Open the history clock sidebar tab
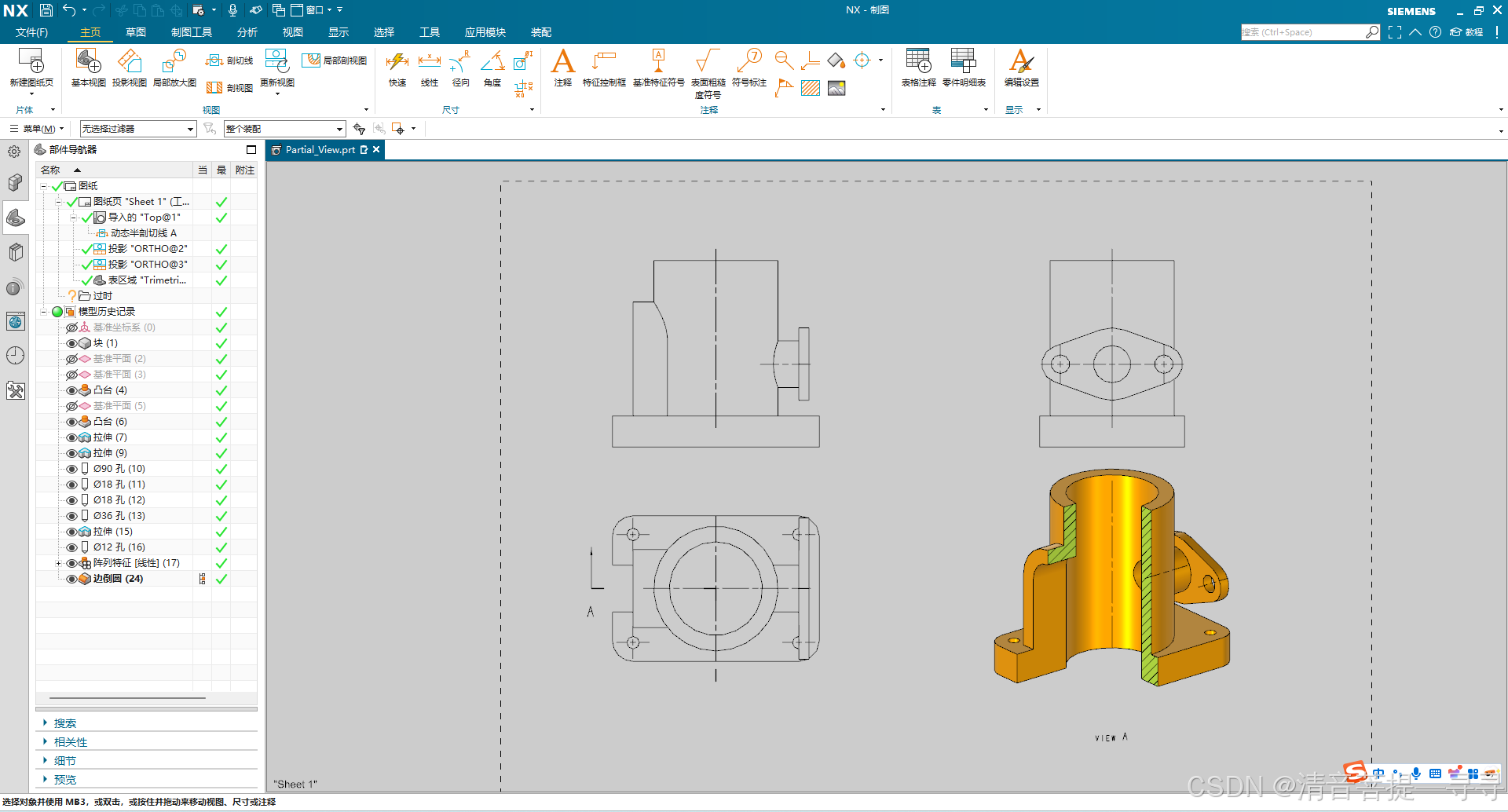The image size is (1508, 812). (x=15, y=356)
